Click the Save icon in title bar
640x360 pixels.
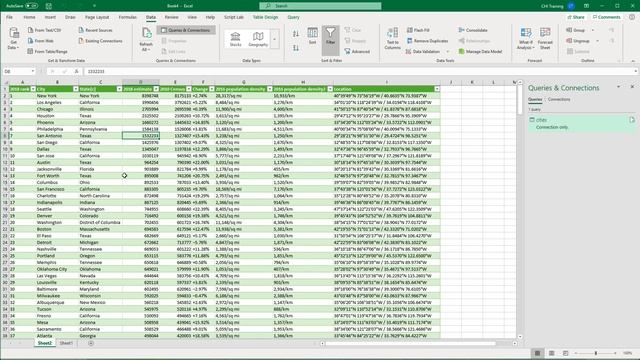[x=49, y=6]
